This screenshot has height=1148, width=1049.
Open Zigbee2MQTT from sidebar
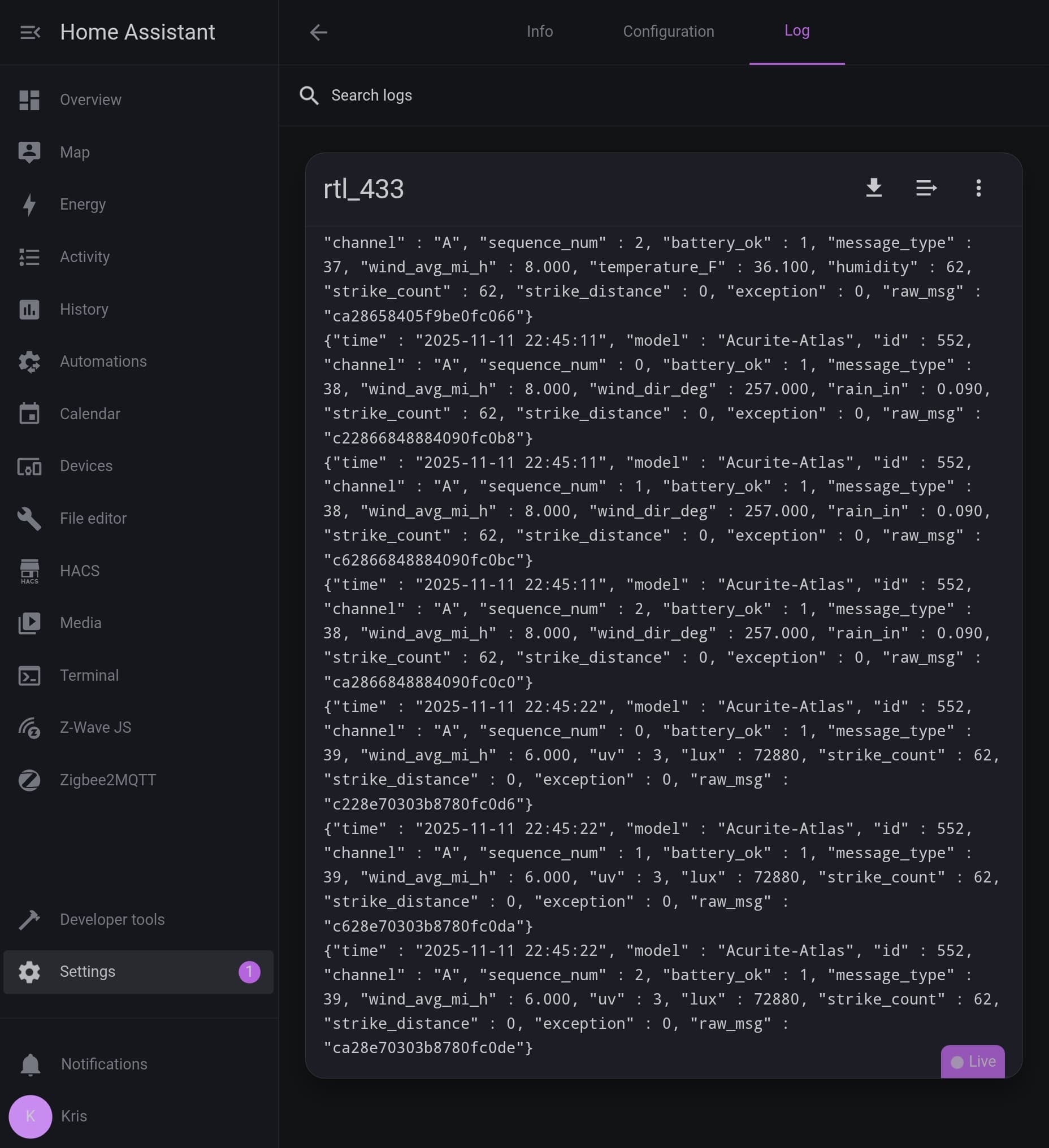click(x=108, y=780)
